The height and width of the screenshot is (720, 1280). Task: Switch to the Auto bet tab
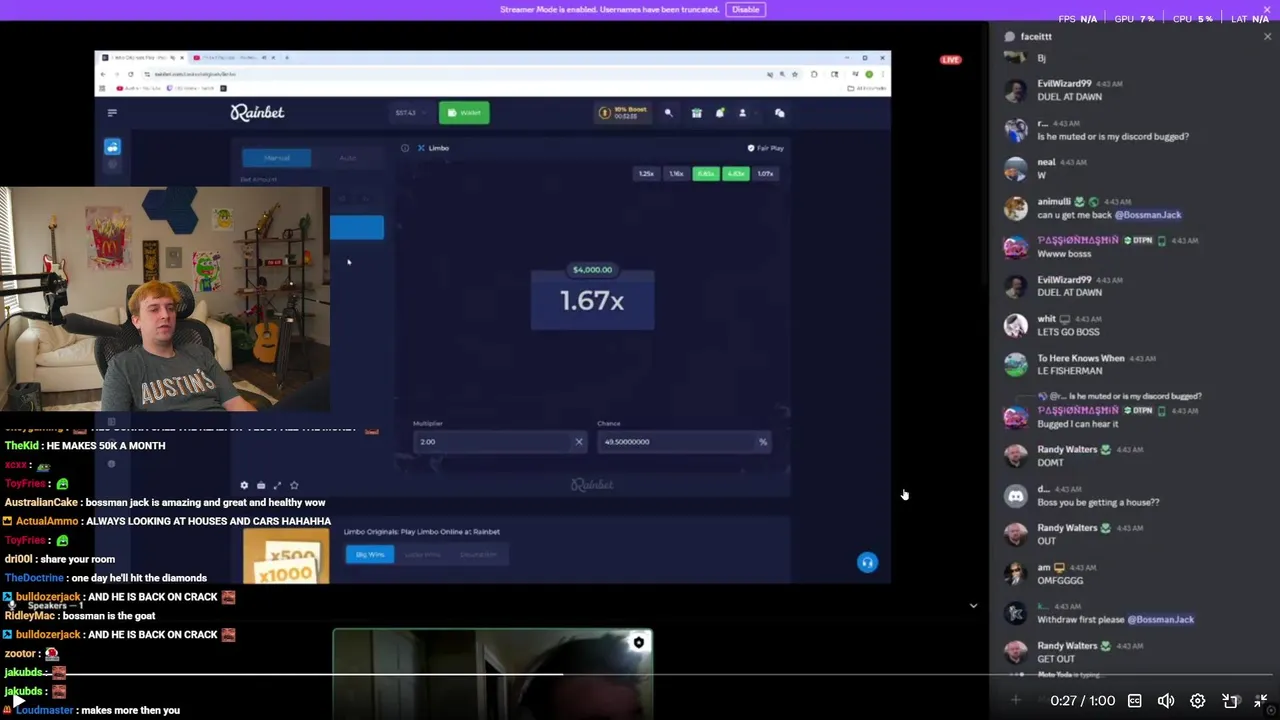pos(347,158)
